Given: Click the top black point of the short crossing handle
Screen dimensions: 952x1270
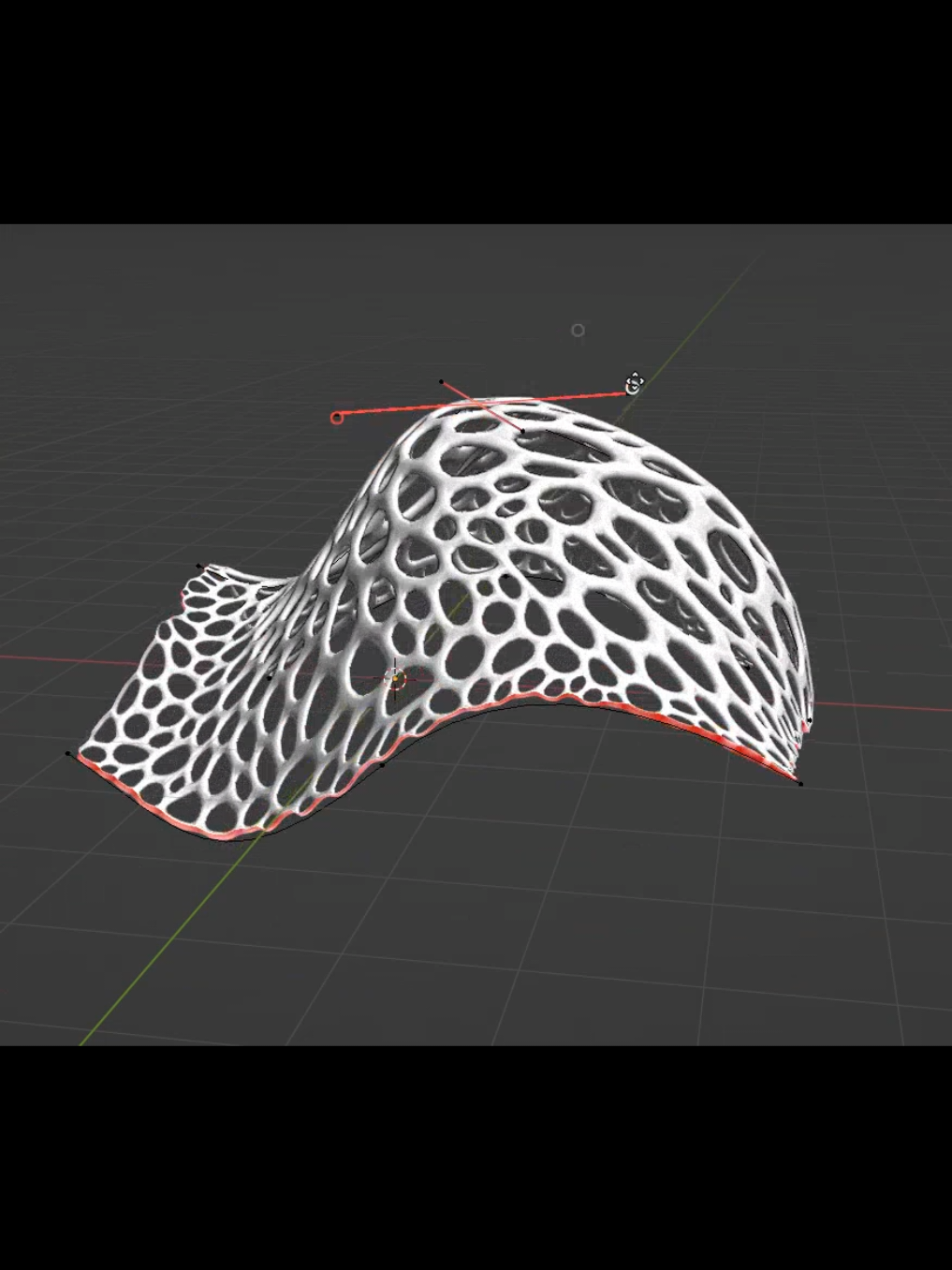Looking at the screenshot, I should (x=441, y=381).
